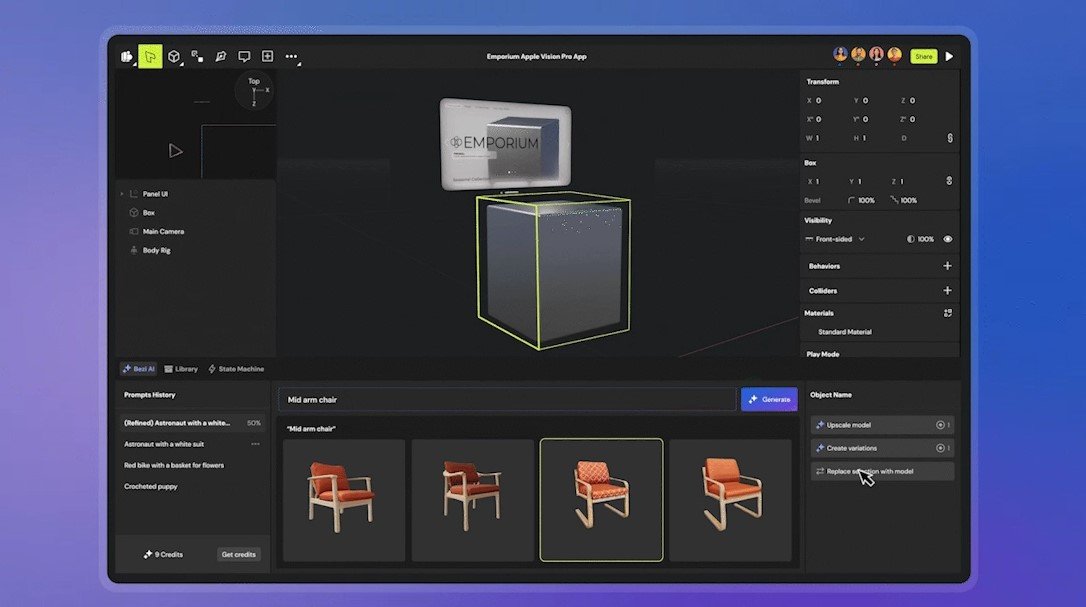Select the third generated chair thumbnail
This screenshot has height=607, width=1086.
(601, 499)
